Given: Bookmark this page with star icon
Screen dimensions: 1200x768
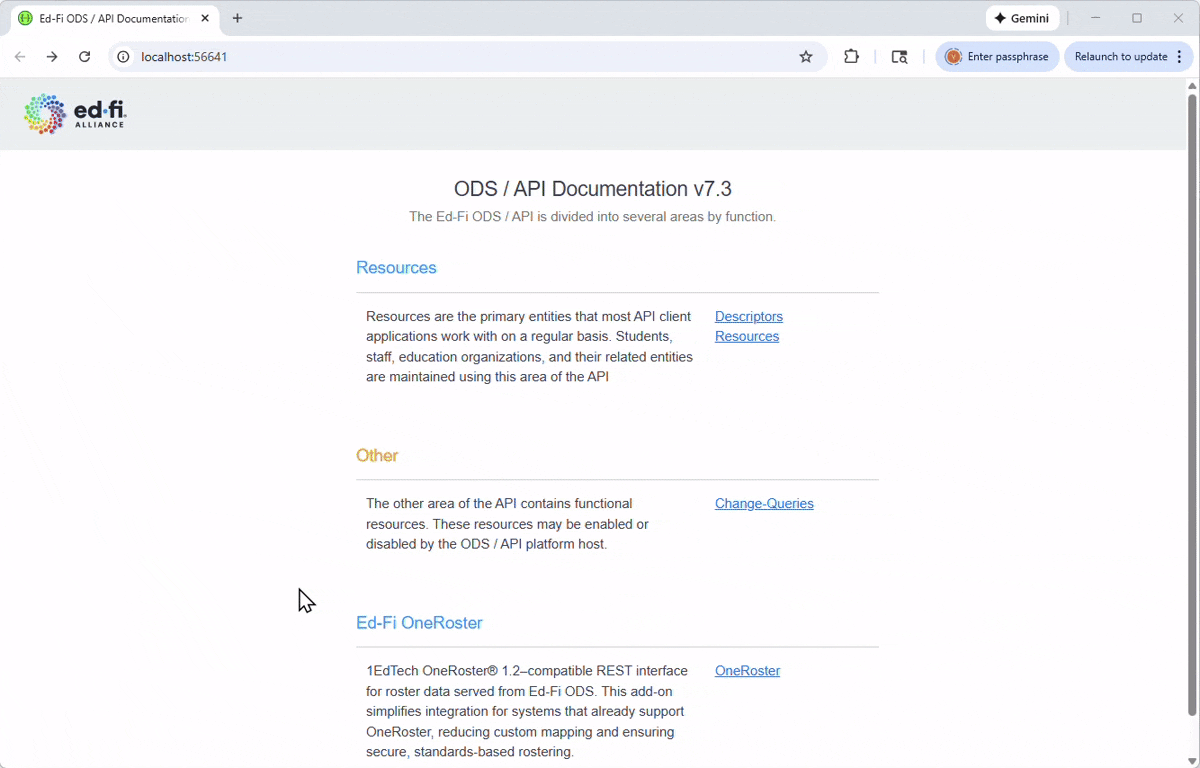Looking at the screenshot, I should (x=806, y=57).
